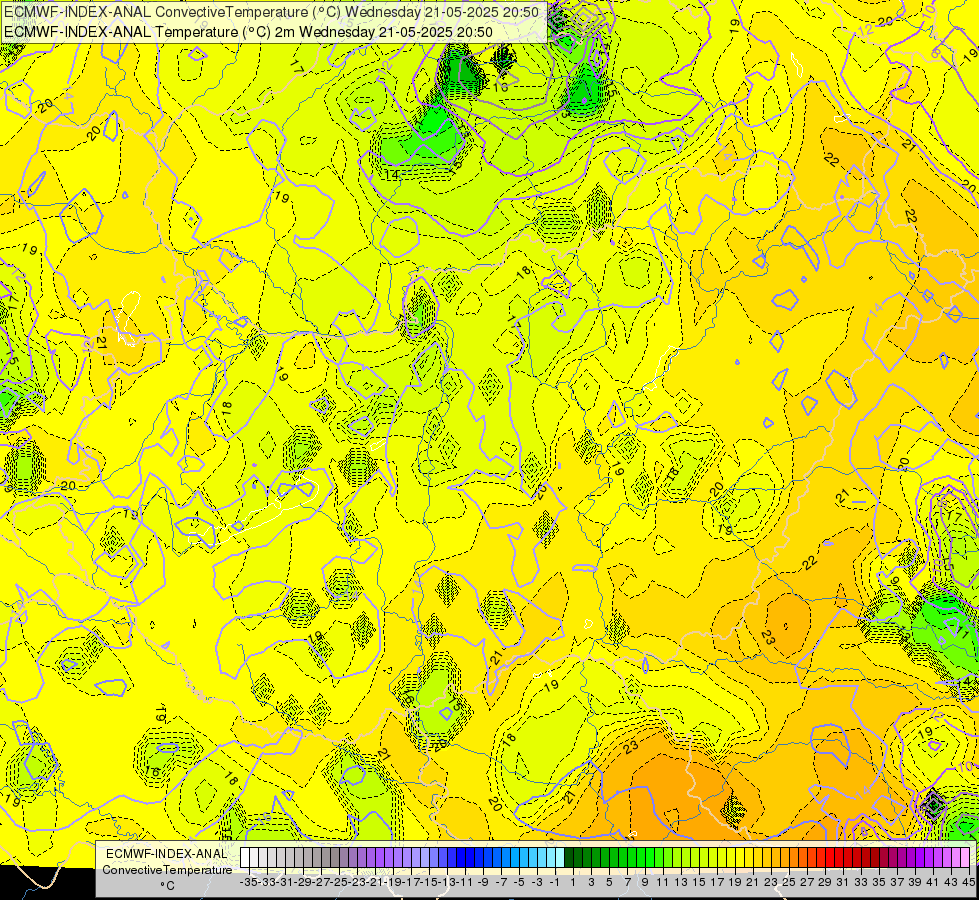This screenshot has width=979, height=900.
Task: Click the legend scale value '-25'
Action: 340,882
